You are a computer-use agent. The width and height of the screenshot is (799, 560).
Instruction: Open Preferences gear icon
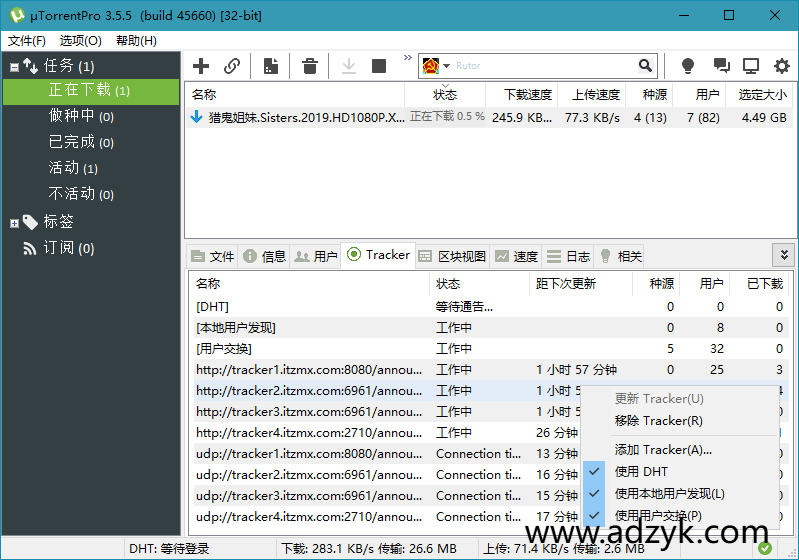(x=782, y=66)
